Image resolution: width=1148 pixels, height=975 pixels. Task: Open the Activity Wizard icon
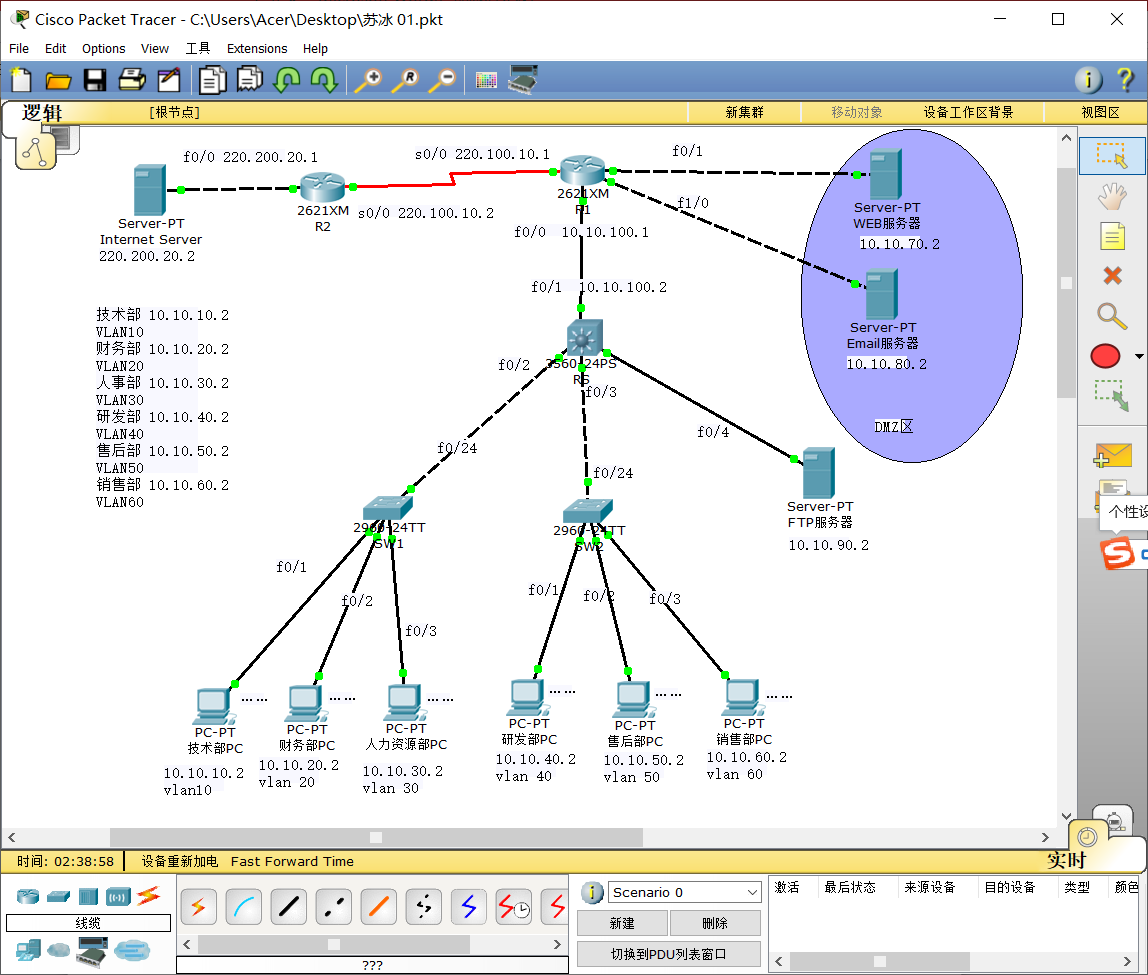coord(169,80)
